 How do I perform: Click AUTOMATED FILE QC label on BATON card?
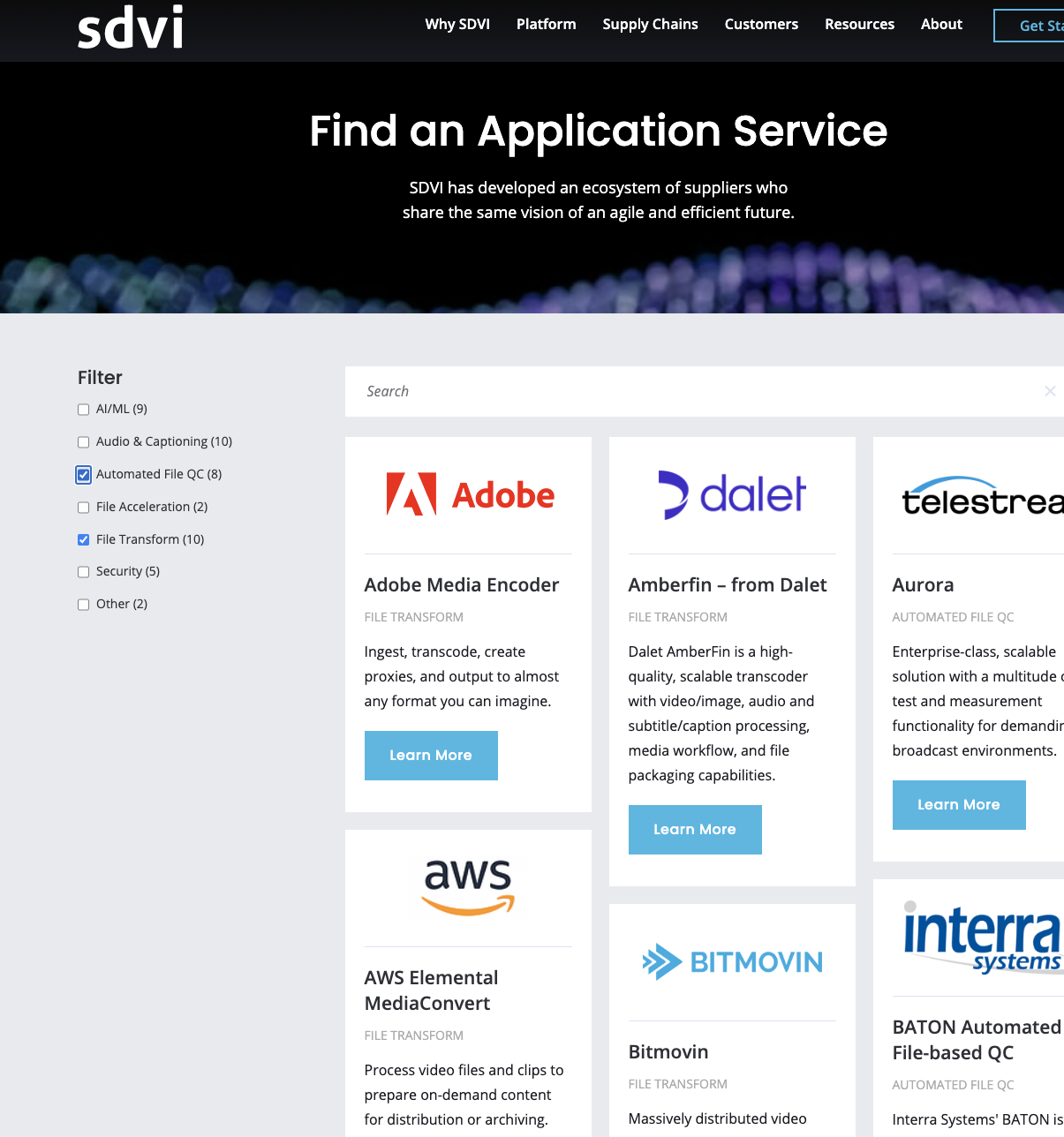pos(954,1085)
